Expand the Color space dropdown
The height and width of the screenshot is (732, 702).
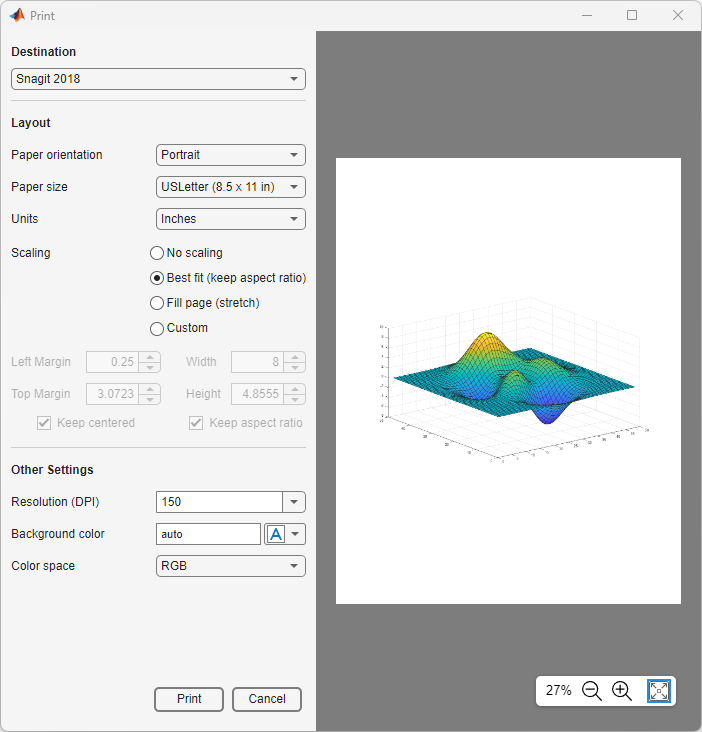(231, 566)
